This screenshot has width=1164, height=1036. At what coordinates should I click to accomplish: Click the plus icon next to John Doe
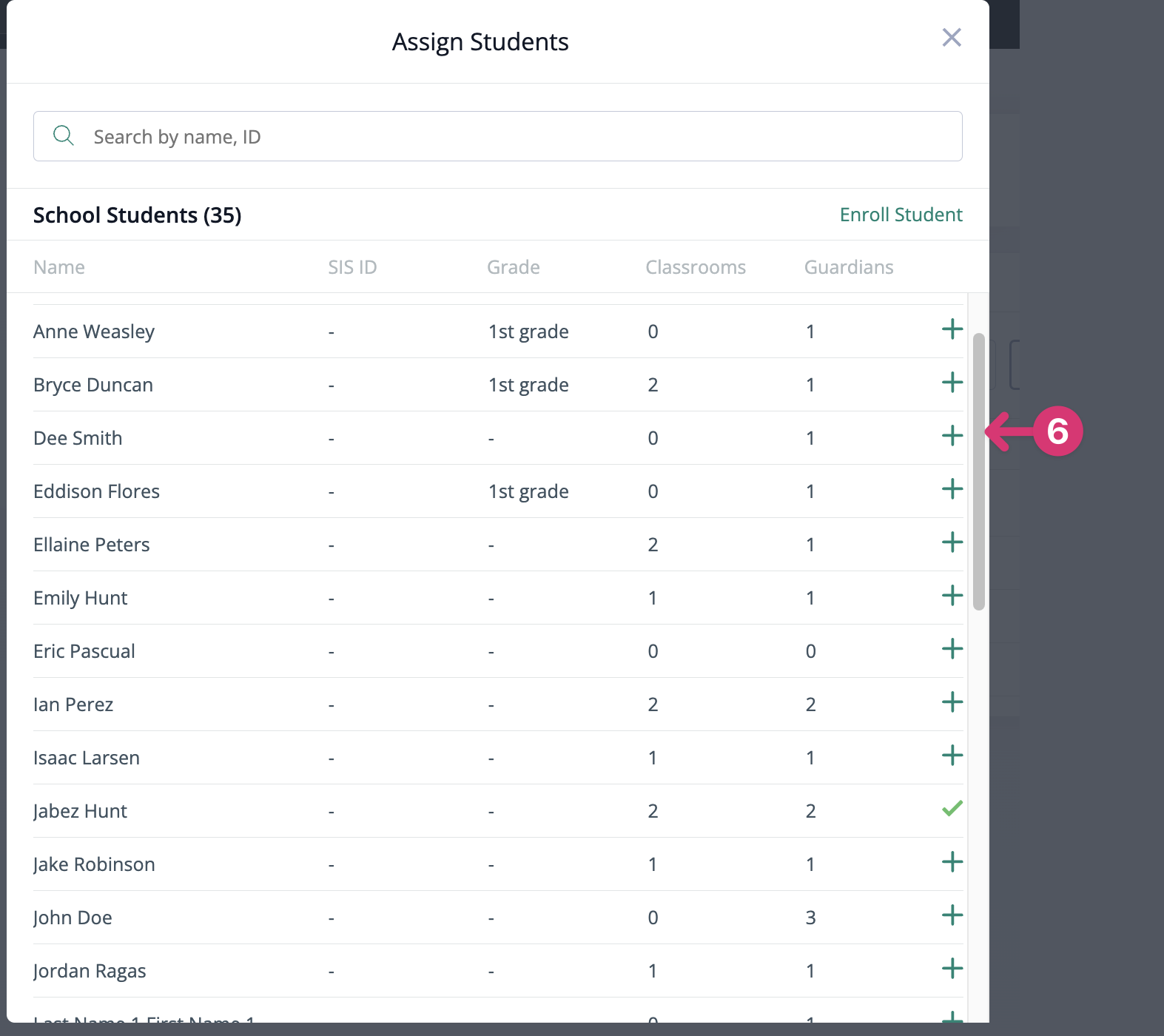pyautogui.click(x=952, y=915)
